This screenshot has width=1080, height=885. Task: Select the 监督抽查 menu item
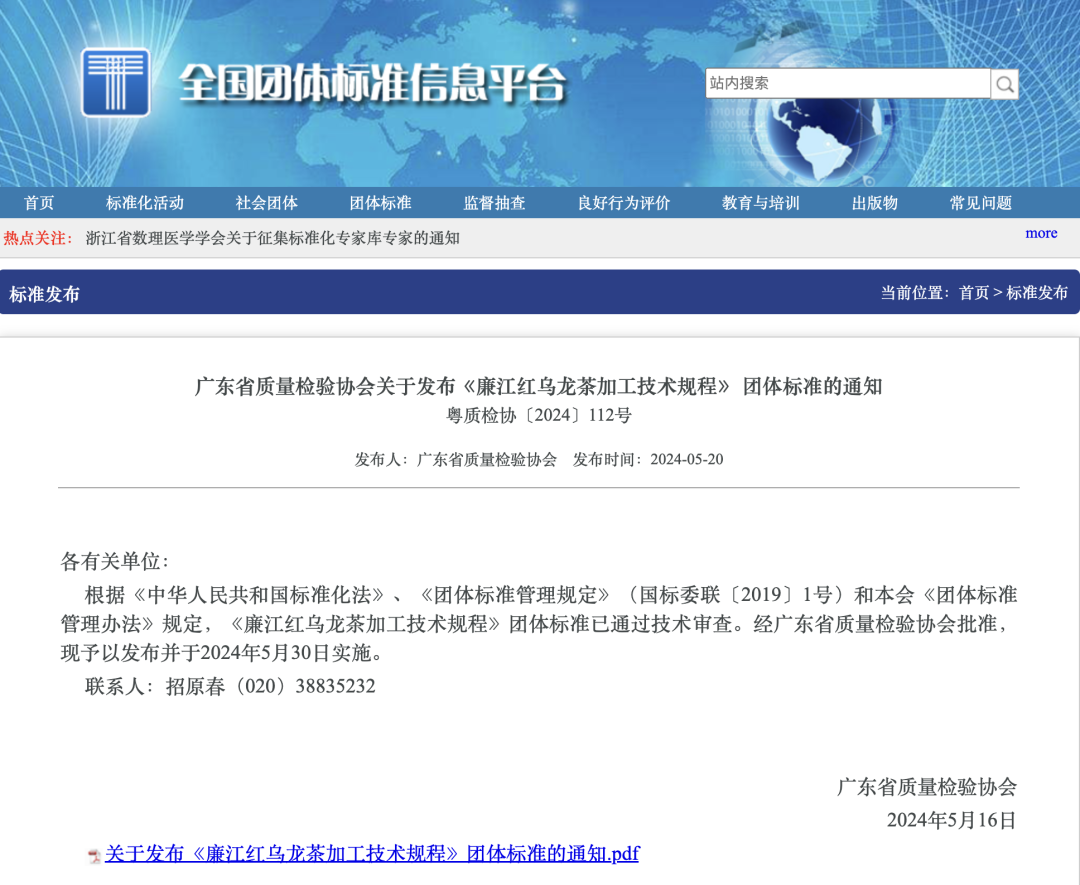pos(498,202)
